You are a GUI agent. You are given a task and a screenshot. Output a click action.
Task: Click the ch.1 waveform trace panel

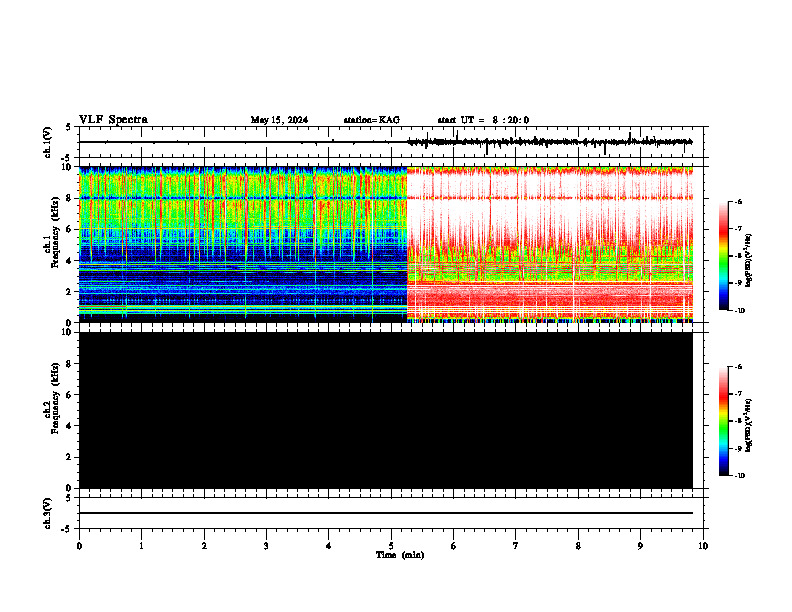[393, 142]
